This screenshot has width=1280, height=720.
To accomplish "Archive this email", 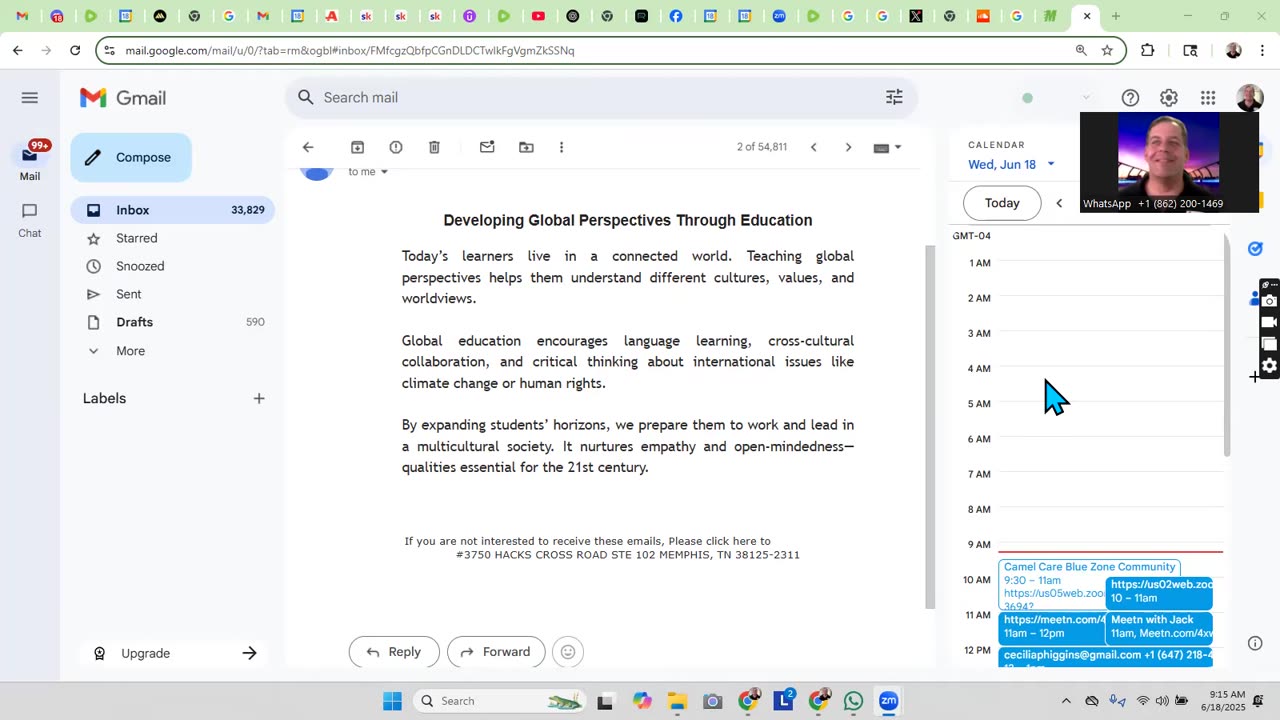I will 357,147.
